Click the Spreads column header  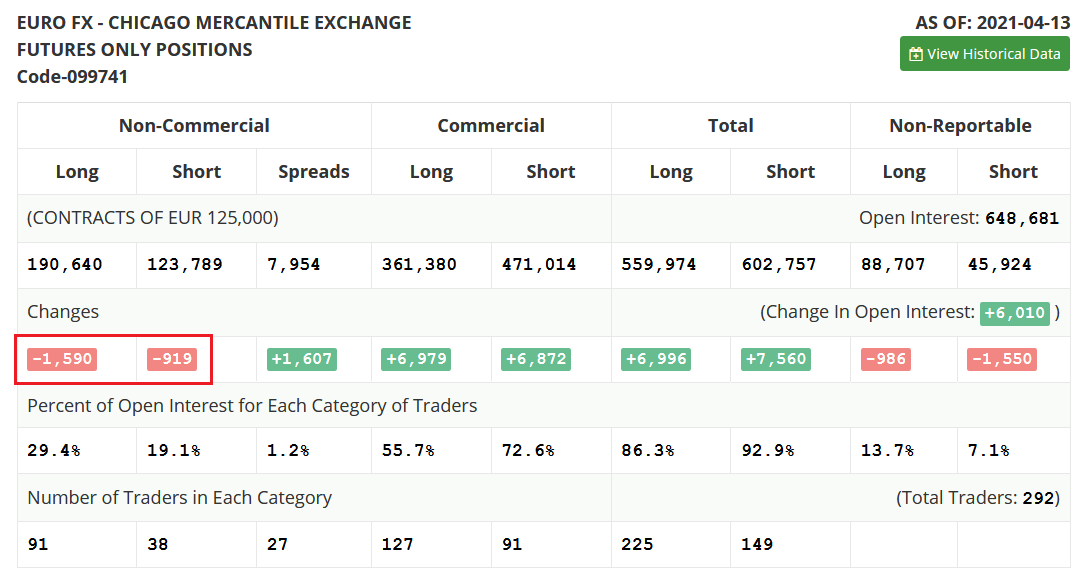click(x=314, y=172)
